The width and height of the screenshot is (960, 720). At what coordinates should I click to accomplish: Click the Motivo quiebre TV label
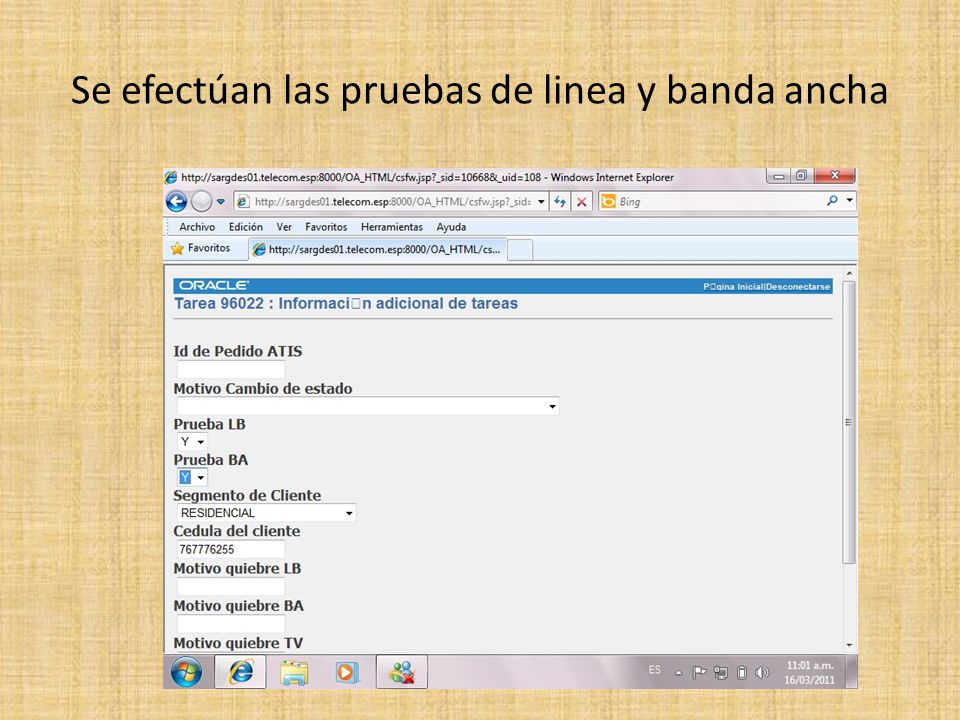[238, 643]
